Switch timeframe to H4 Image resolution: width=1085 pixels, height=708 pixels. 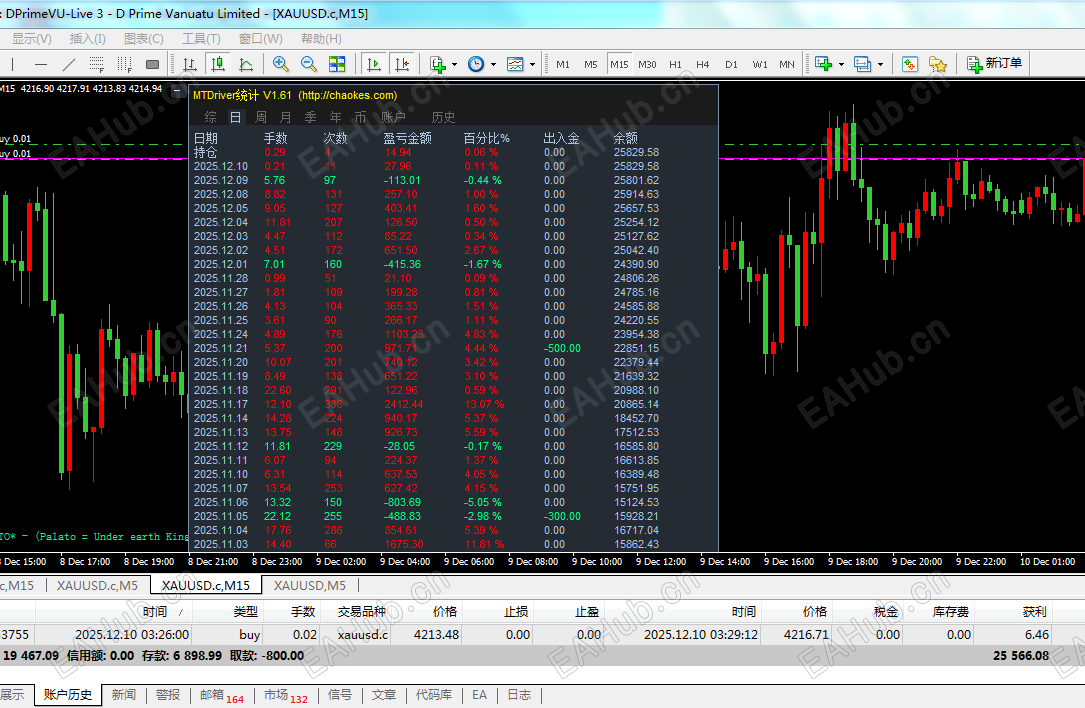coord(702,64)
